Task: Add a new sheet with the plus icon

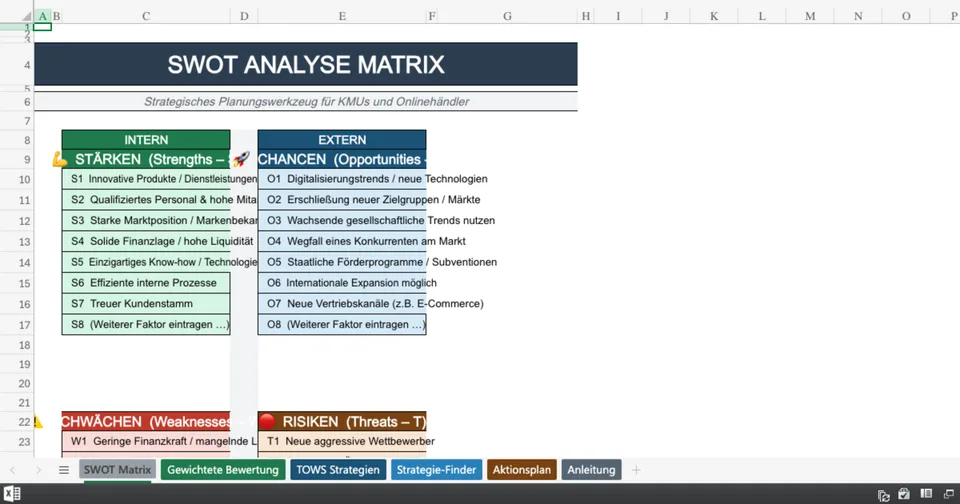Action: click(x=636, y=470)
